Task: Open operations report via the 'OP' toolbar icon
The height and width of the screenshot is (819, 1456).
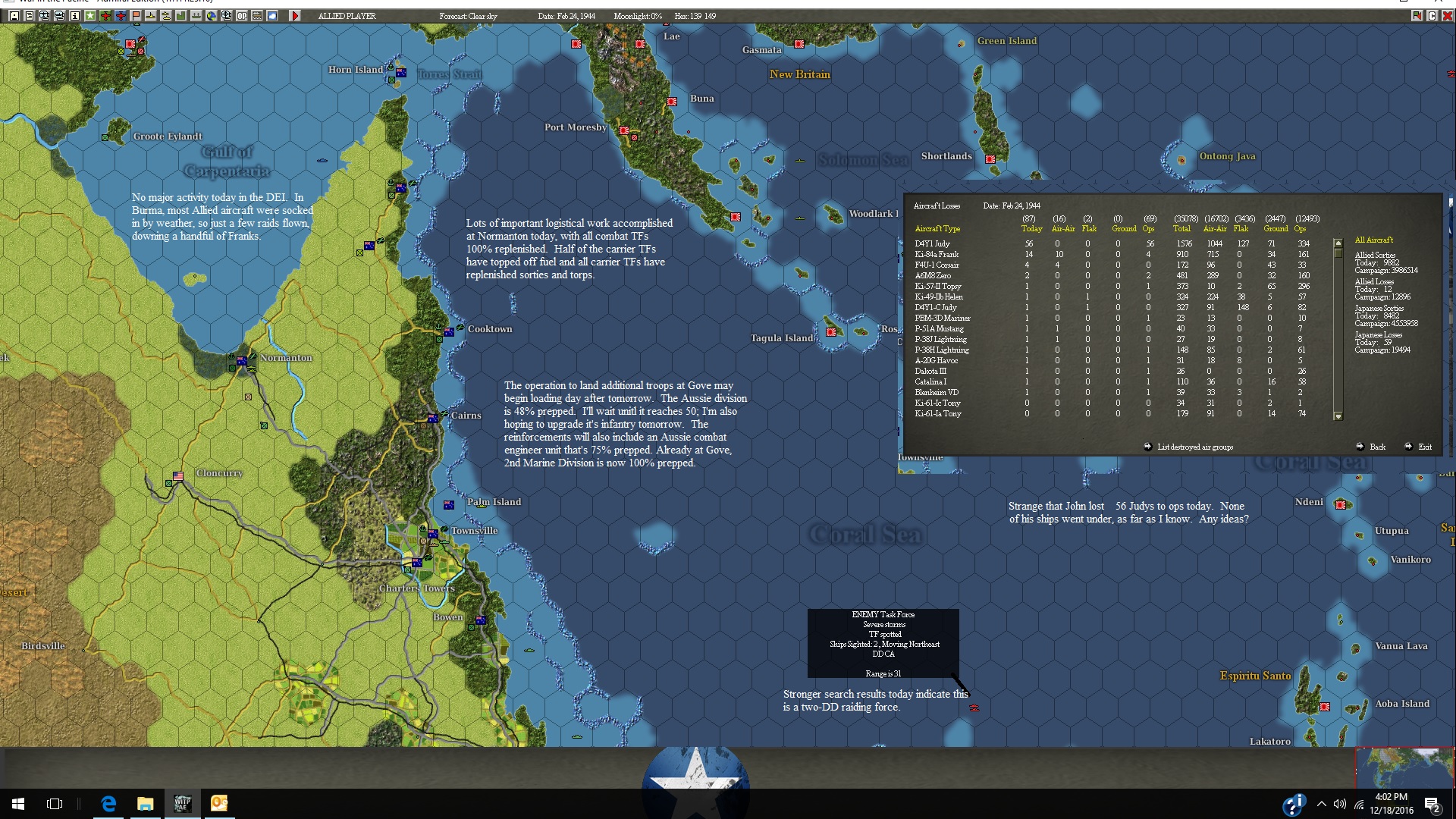Action: point(242,16)
